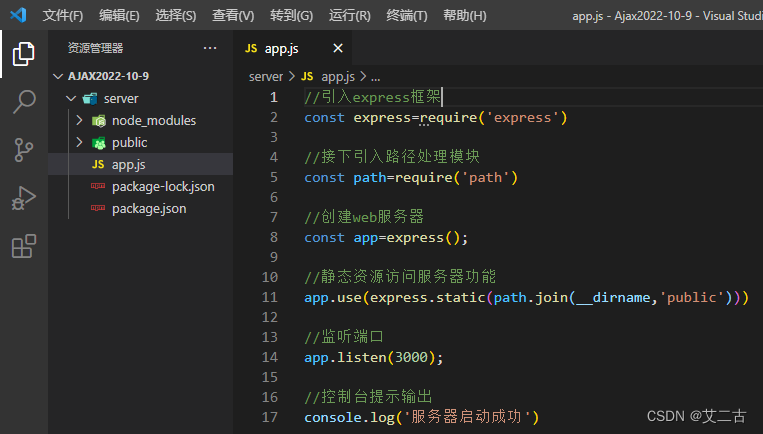Open the explorer more actions ellipsis

coord(210,48)
